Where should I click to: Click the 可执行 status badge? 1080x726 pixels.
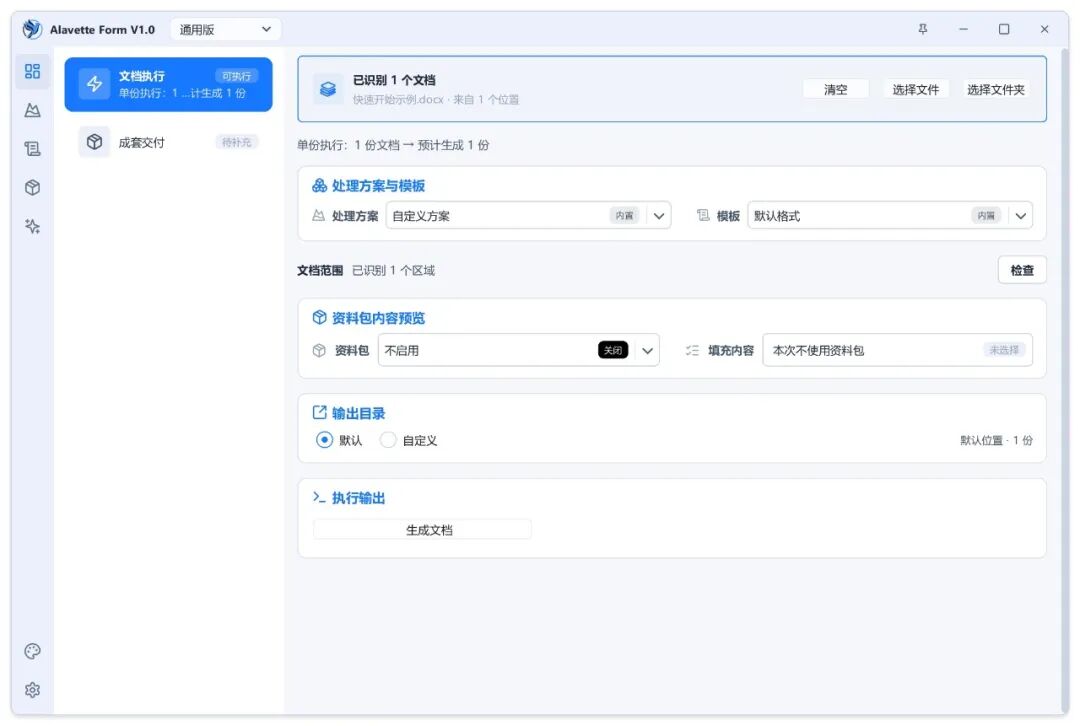[x=236, y=76]
